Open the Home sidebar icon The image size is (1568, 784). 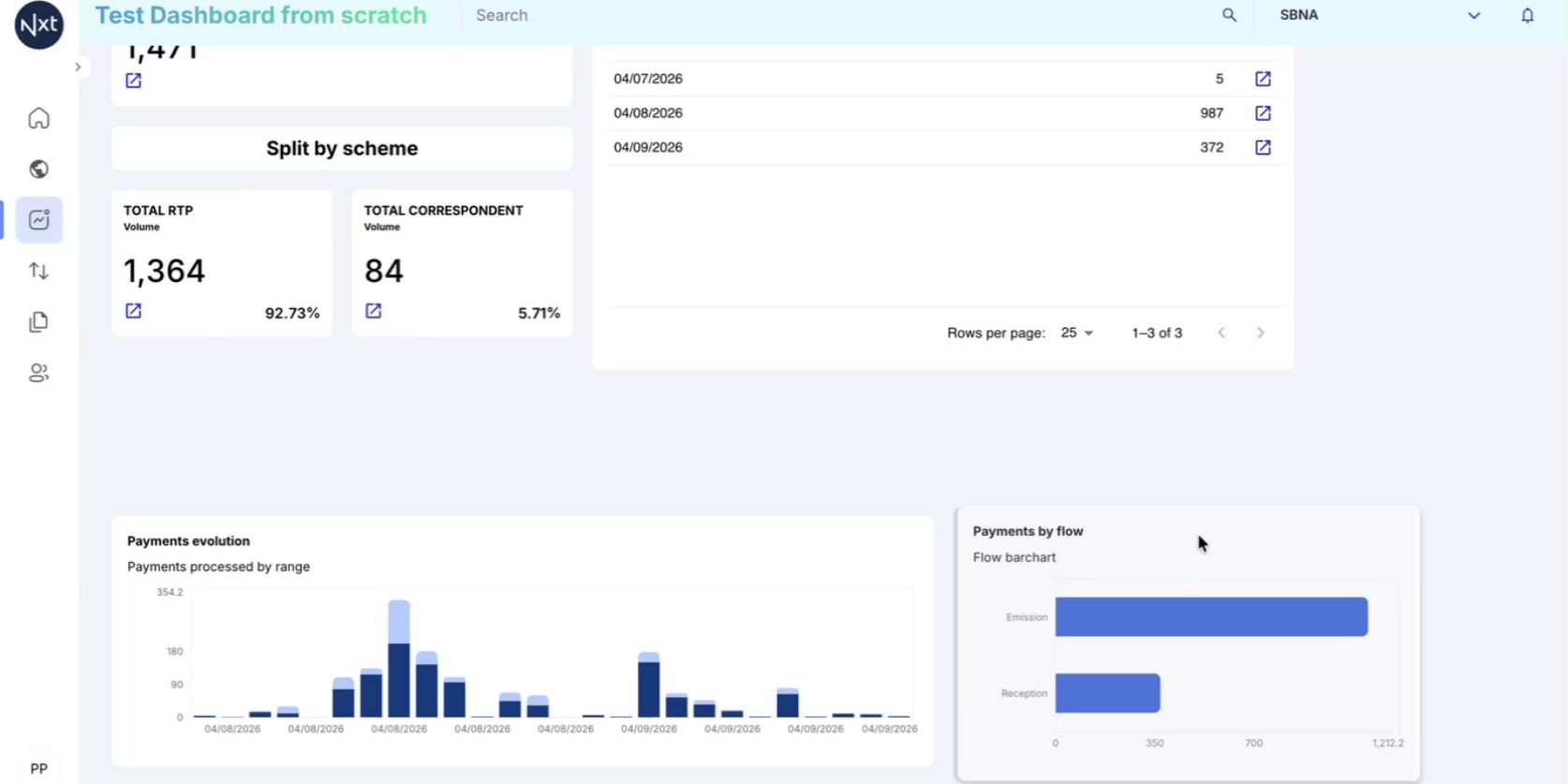coord(38,118)
